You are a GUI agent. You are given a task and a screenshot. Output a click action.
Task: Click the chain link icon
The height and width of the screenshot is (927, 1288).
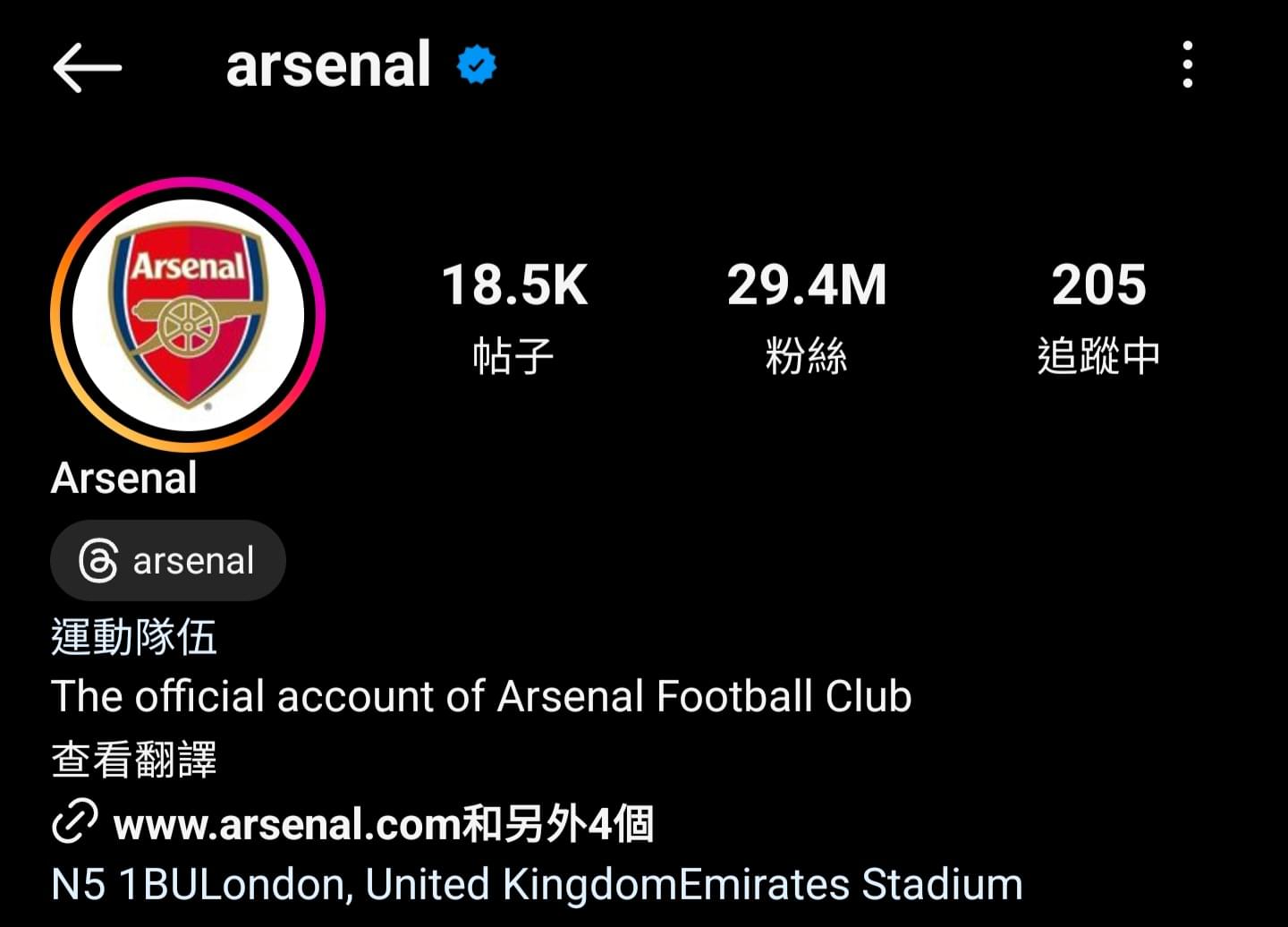tap(74, 822)
